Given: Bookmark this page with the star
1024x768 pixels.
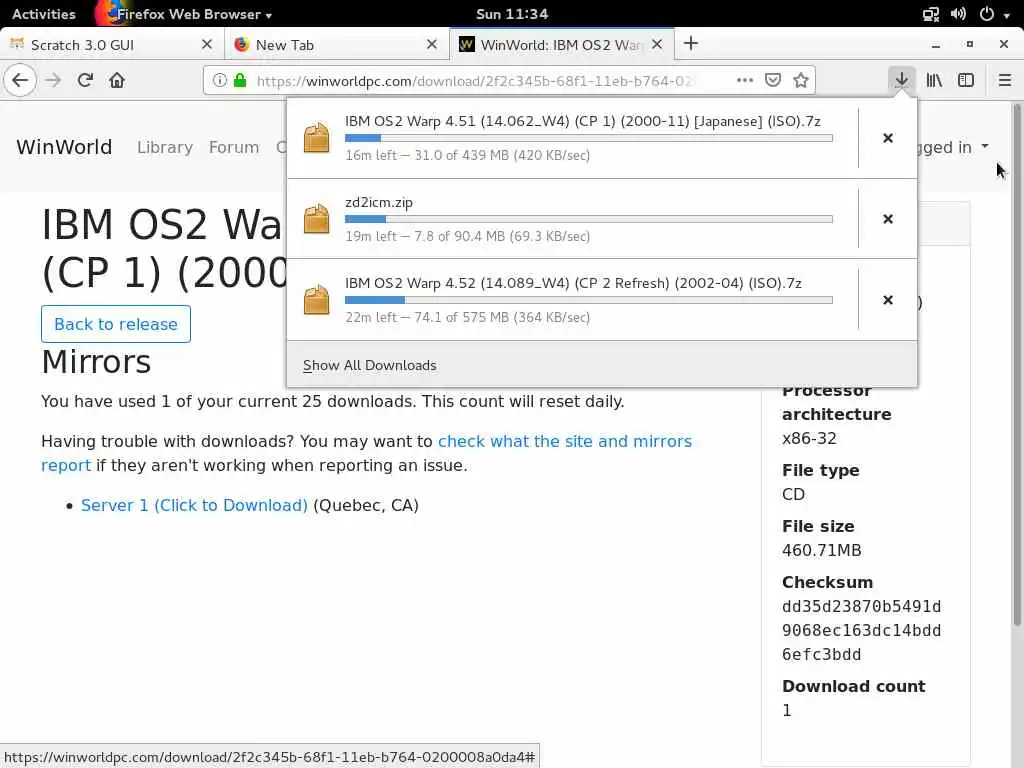Looking at the screenshot, I should coord(801,80).
